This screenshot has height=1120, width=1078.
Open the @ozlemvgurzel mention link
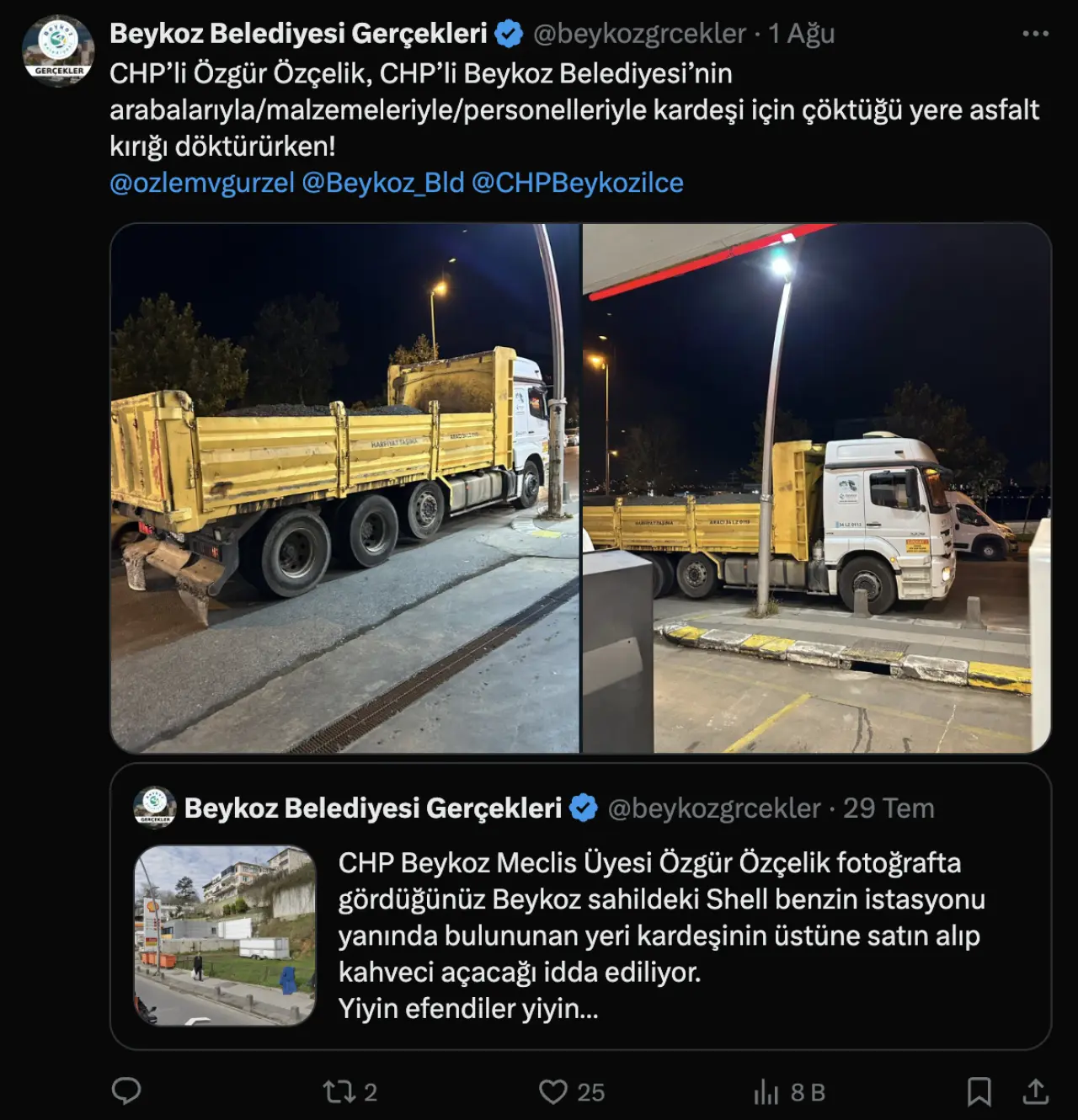coord(202,183)
